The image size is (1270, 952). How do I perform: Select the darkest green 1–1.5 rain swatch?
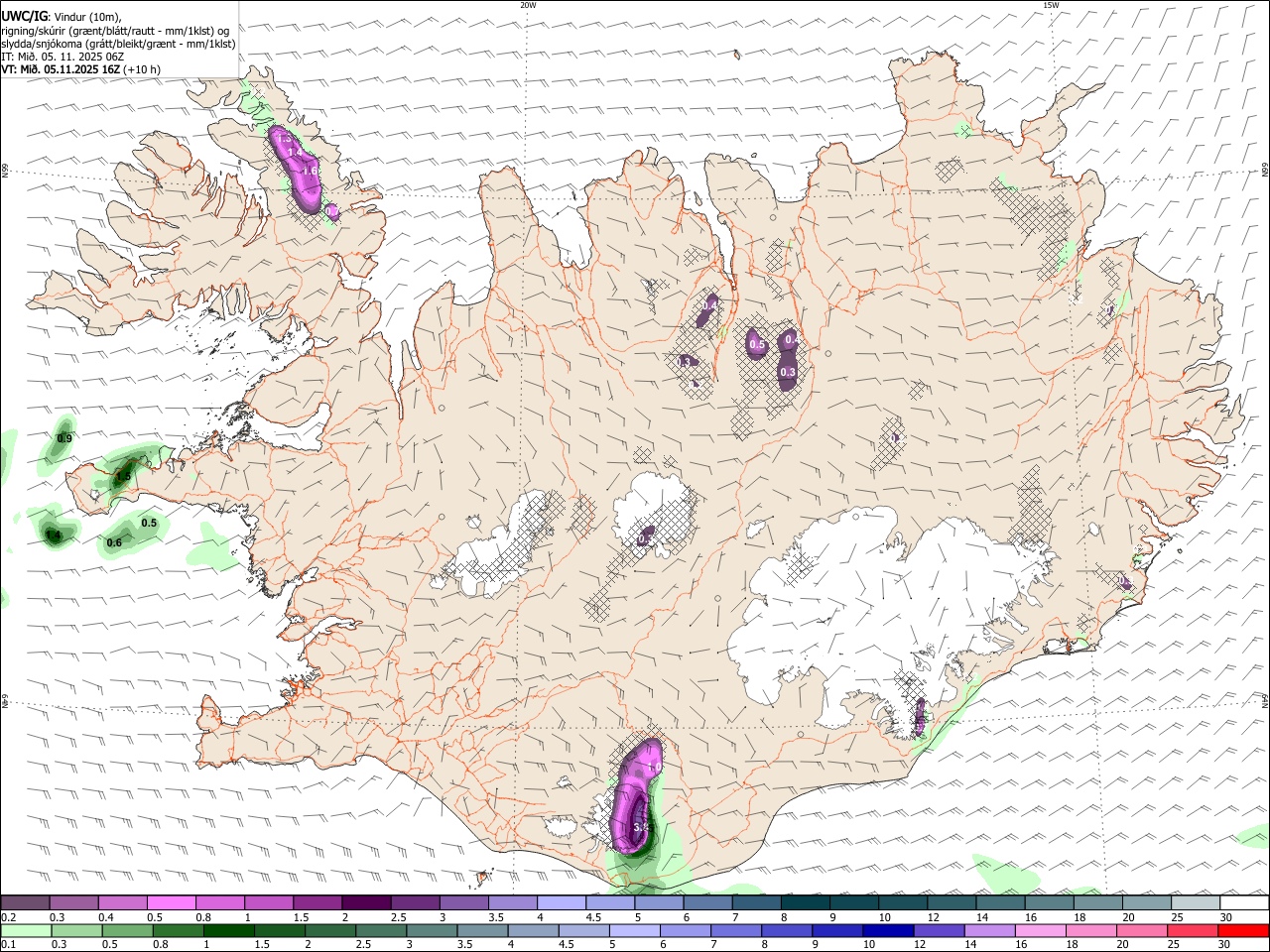coord(229,930)
